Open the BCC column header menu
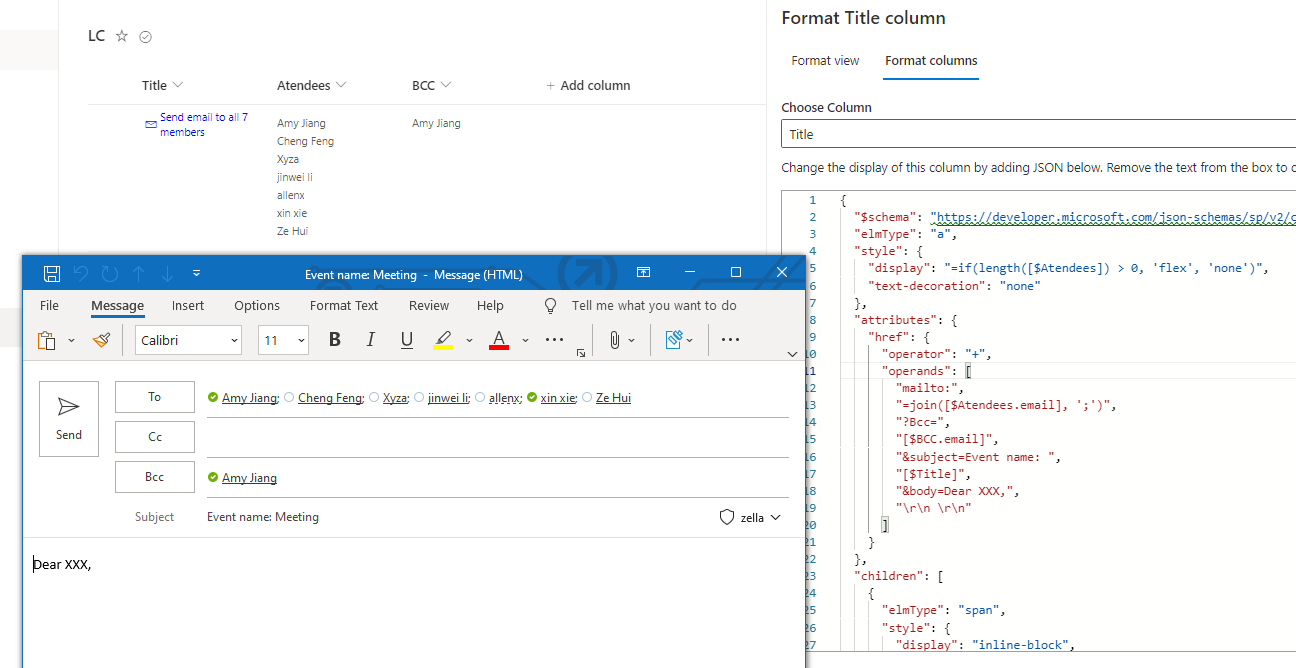1296x668 pixels. coord(432,85)
